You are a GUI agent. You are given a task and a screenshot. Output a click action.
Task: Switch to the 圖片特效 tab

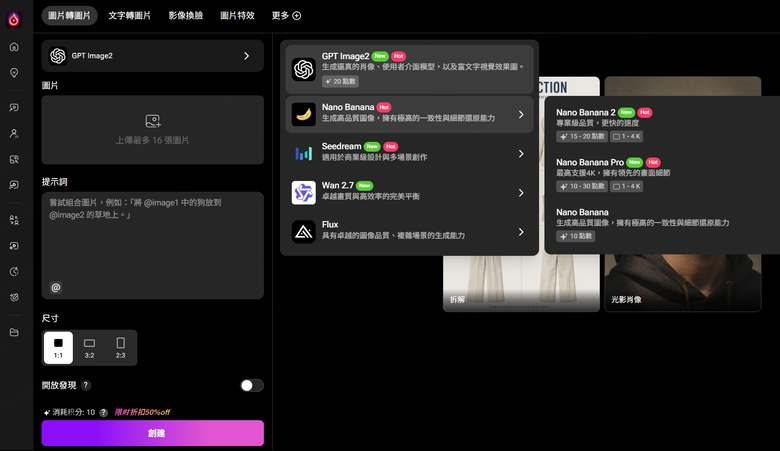pos(237,15)
